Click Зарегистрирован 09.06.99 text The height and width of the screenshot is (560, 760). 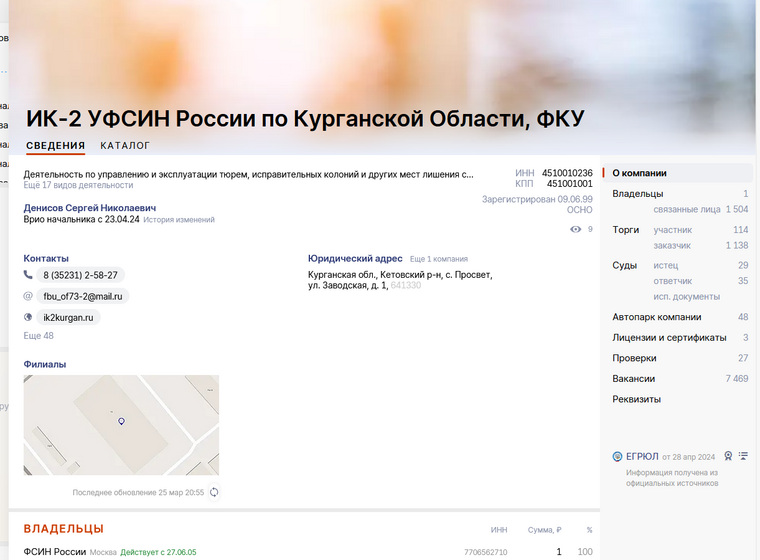tap(537, 199)
